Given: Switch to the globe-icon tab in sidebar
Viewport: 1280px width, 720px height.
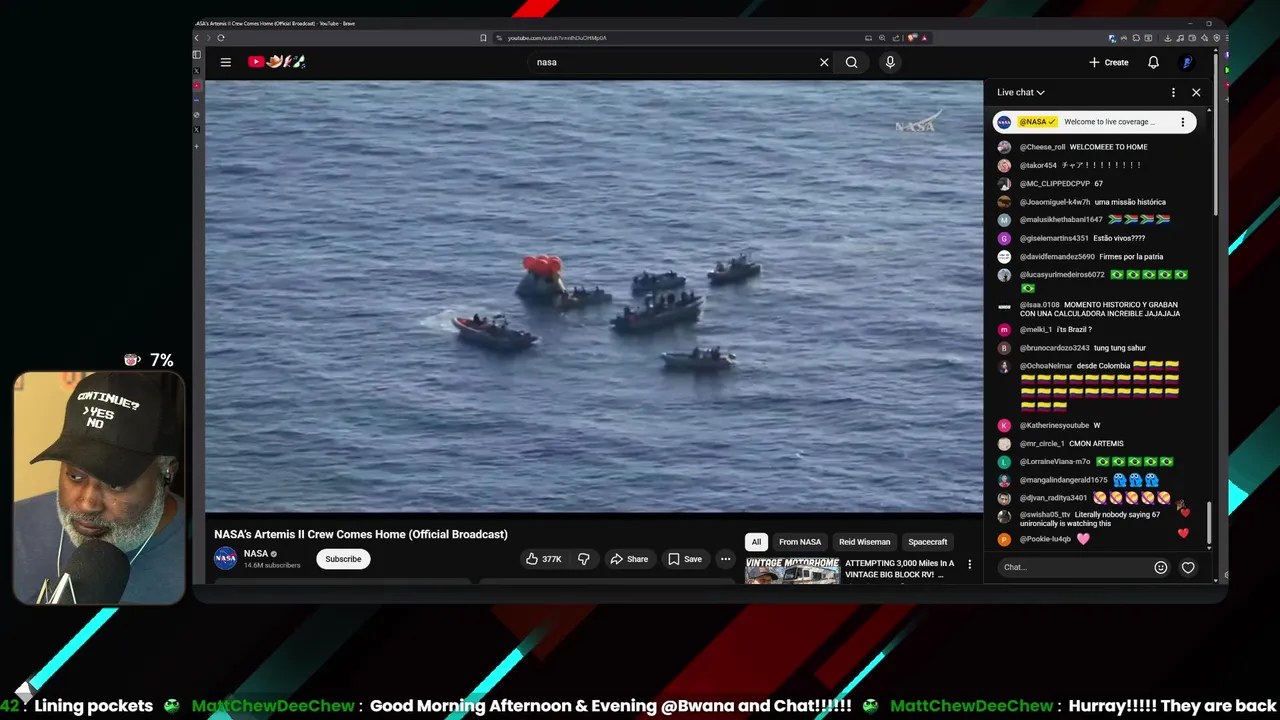Looking at the screenshot, I should pyautogui.click(x=196, y=115).
